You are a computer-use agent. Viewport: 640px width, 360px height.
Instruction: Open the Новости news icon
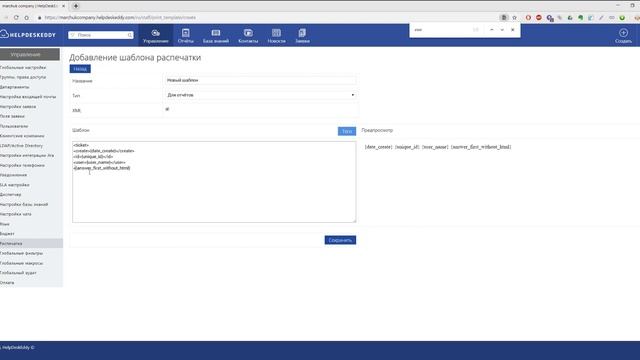pyautogui.click(x=276, y=36)
